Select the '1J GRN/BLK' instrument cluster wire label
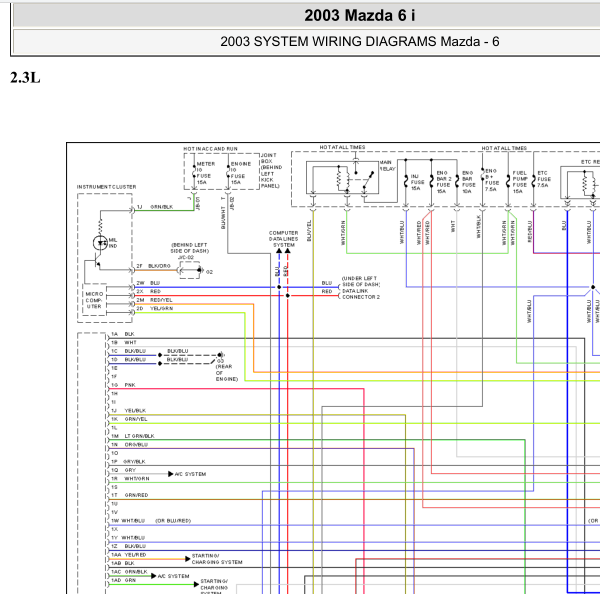 coord(155,207)
